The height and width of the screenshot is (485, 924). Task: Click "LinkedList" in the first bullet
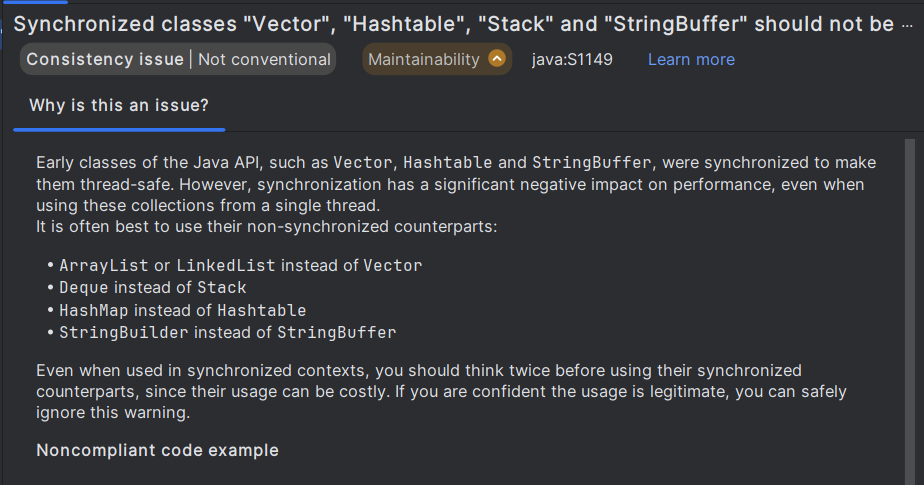[226, 266]
